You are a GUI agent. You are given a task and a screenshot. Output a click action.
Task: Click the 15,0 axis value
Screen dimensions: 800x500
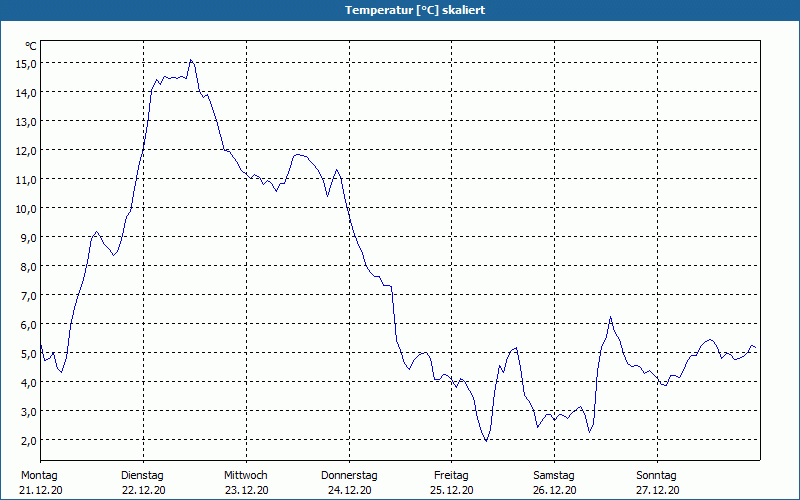tap(27, 64)
